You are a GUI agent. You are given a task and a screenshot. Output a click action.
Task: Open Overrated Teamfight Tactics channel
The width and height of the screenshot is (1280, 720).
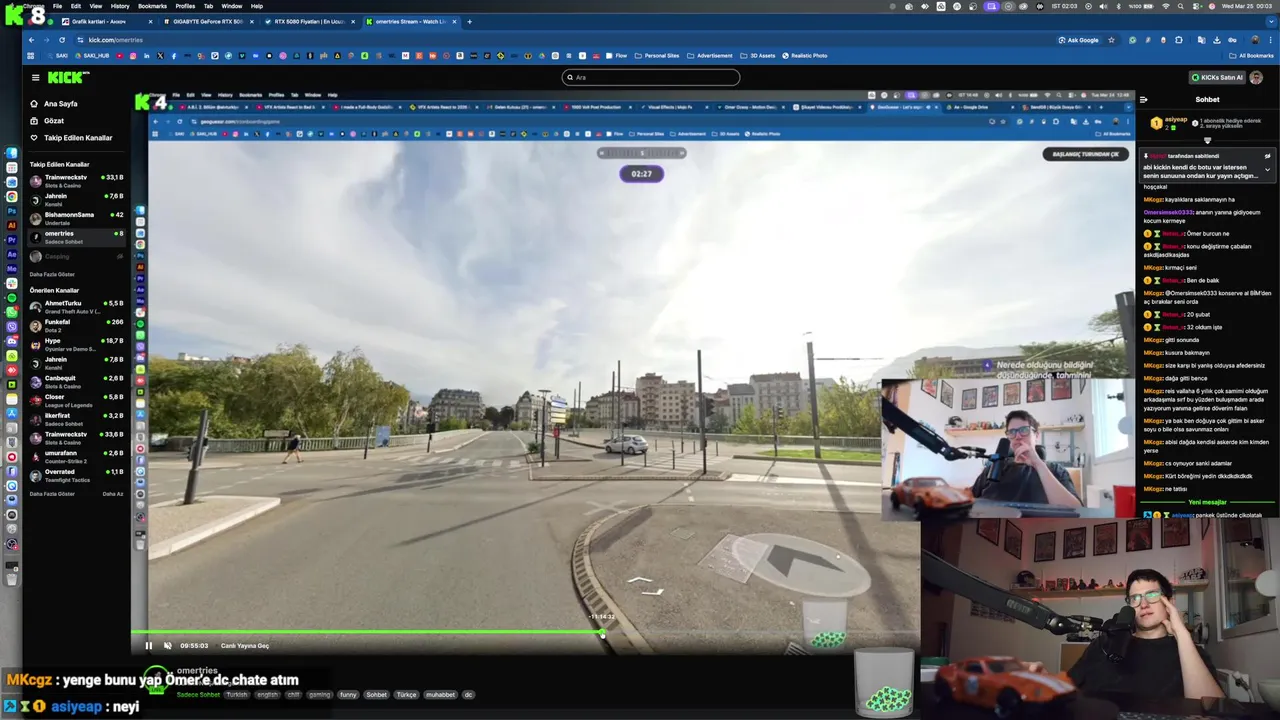(76, 475)
